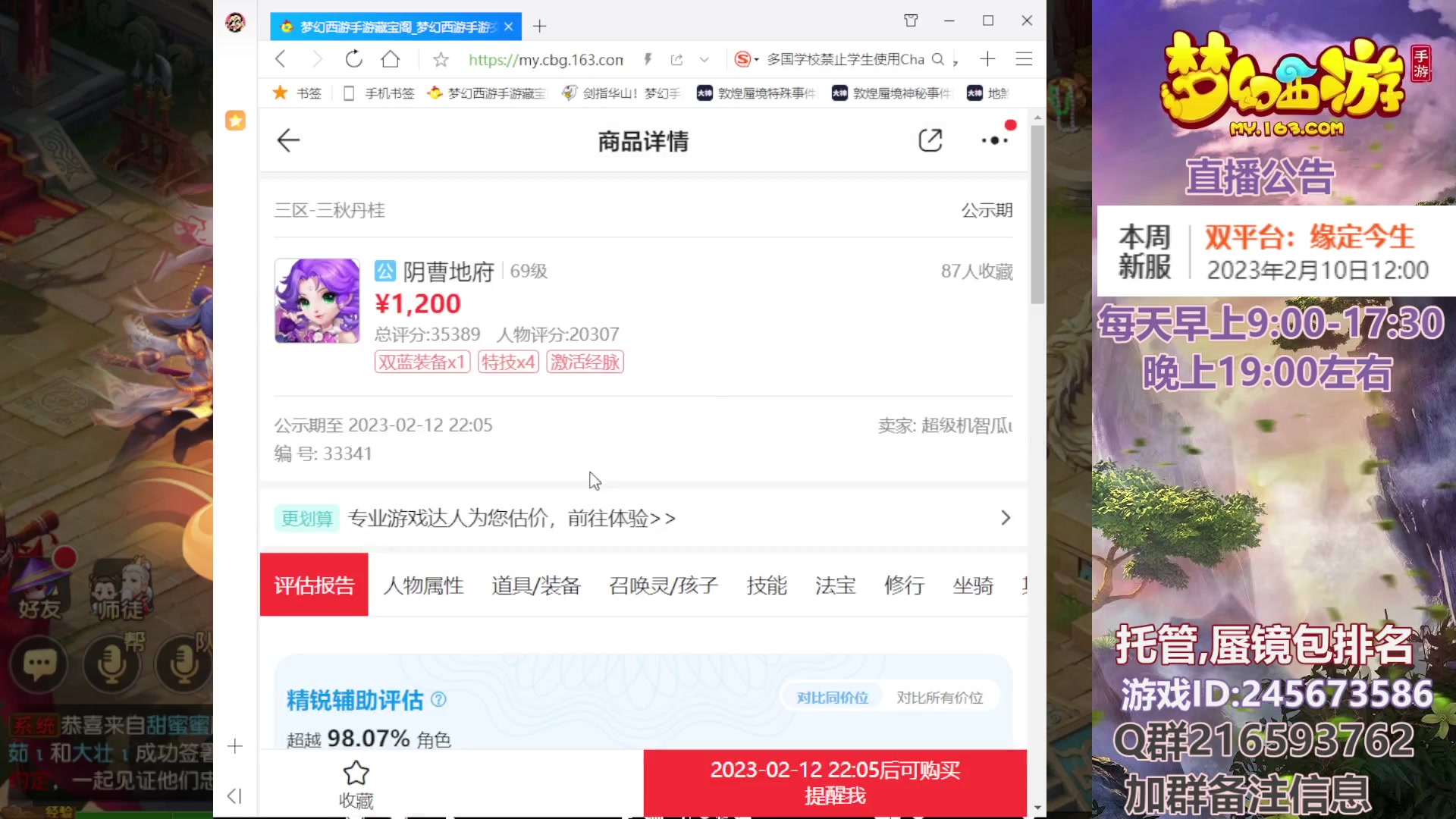The image size is (1456, 819).
Task: Click the 特技x4 tag
Action: click(x=508, y=362)
